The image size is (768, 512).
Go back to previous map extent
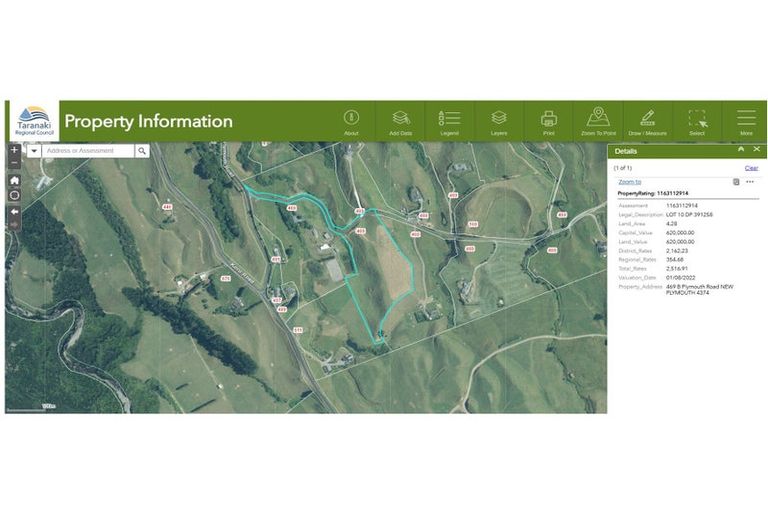coord(14,211)
